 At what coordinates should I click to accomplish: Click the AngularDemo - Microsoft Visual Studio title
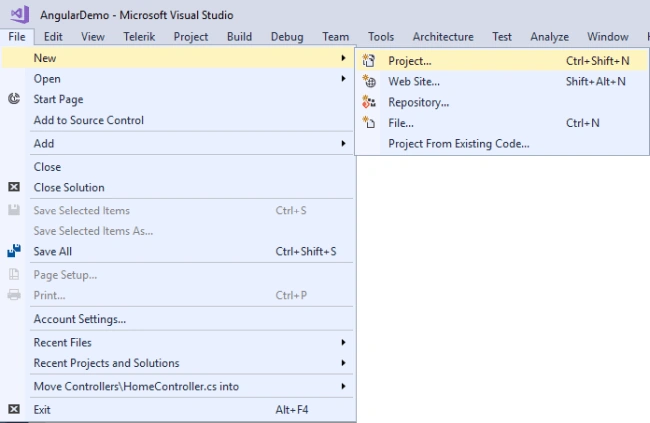click(137, 15)
